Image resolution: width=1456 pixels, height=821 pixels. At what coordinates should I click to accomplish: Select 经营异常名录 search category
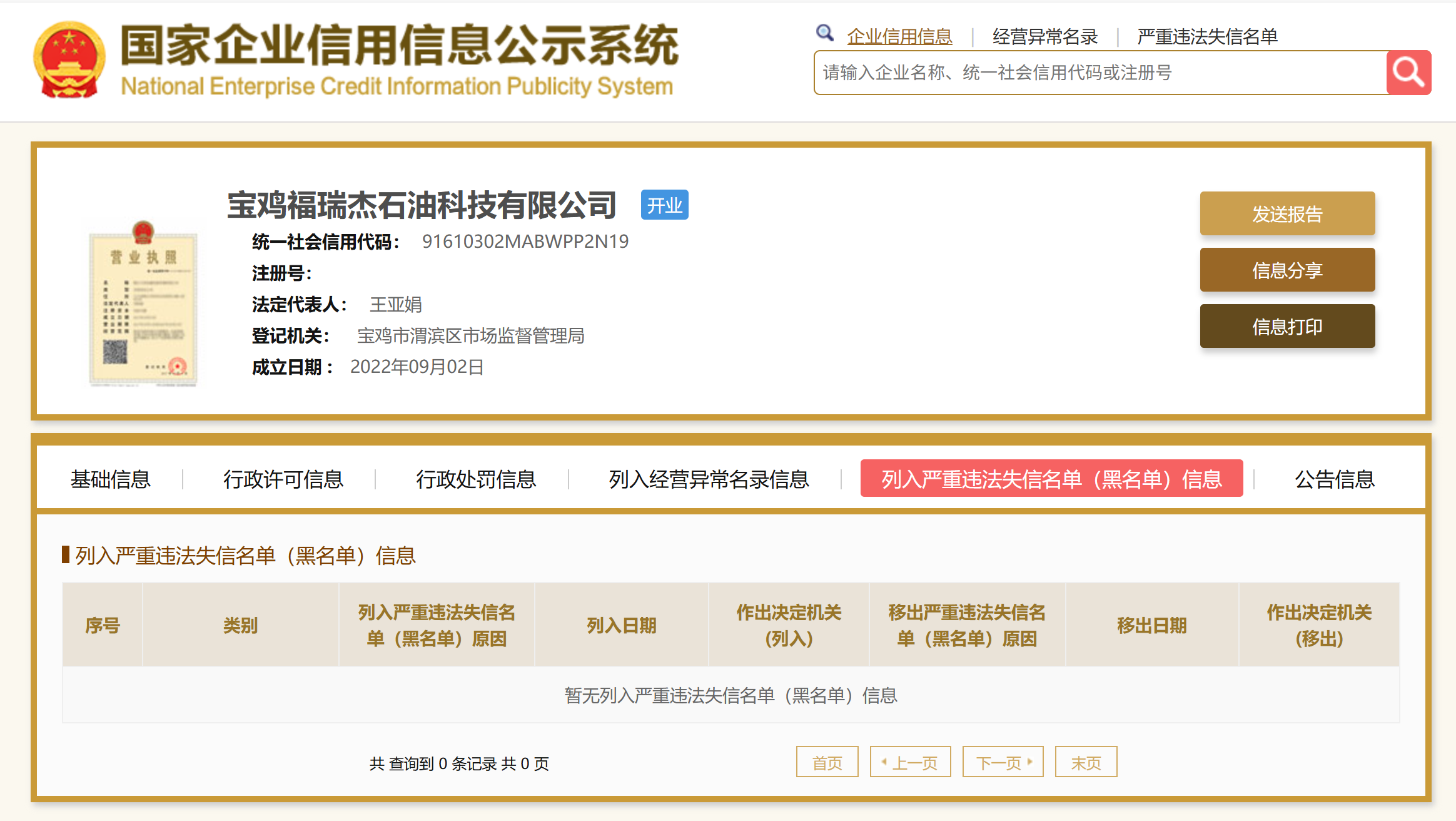[x=1044, y=37]
